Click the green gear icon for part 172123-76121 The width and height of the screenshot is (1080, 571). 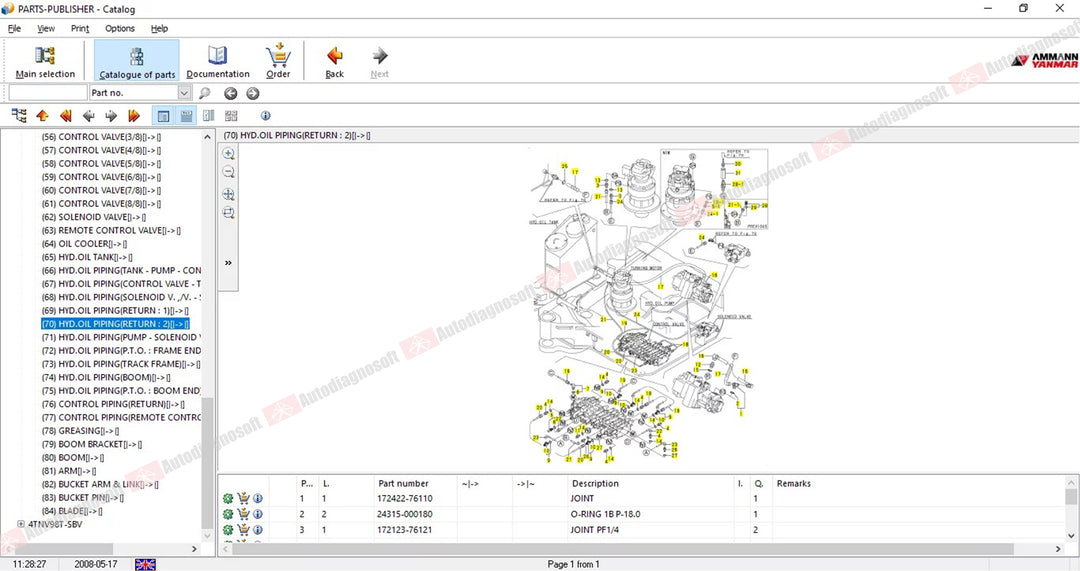tap(228, 530)
